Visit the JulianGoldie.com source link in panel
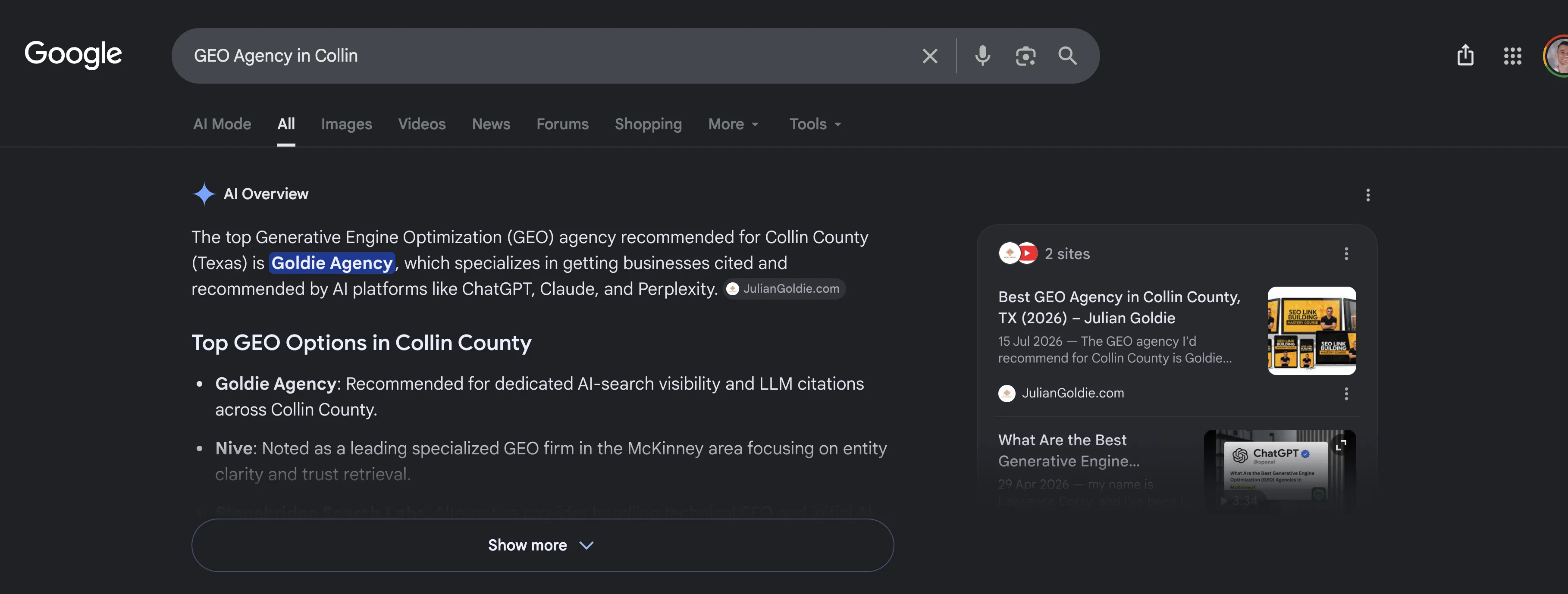Viewport: 1568px width, 594px height. click(1061, 393)
